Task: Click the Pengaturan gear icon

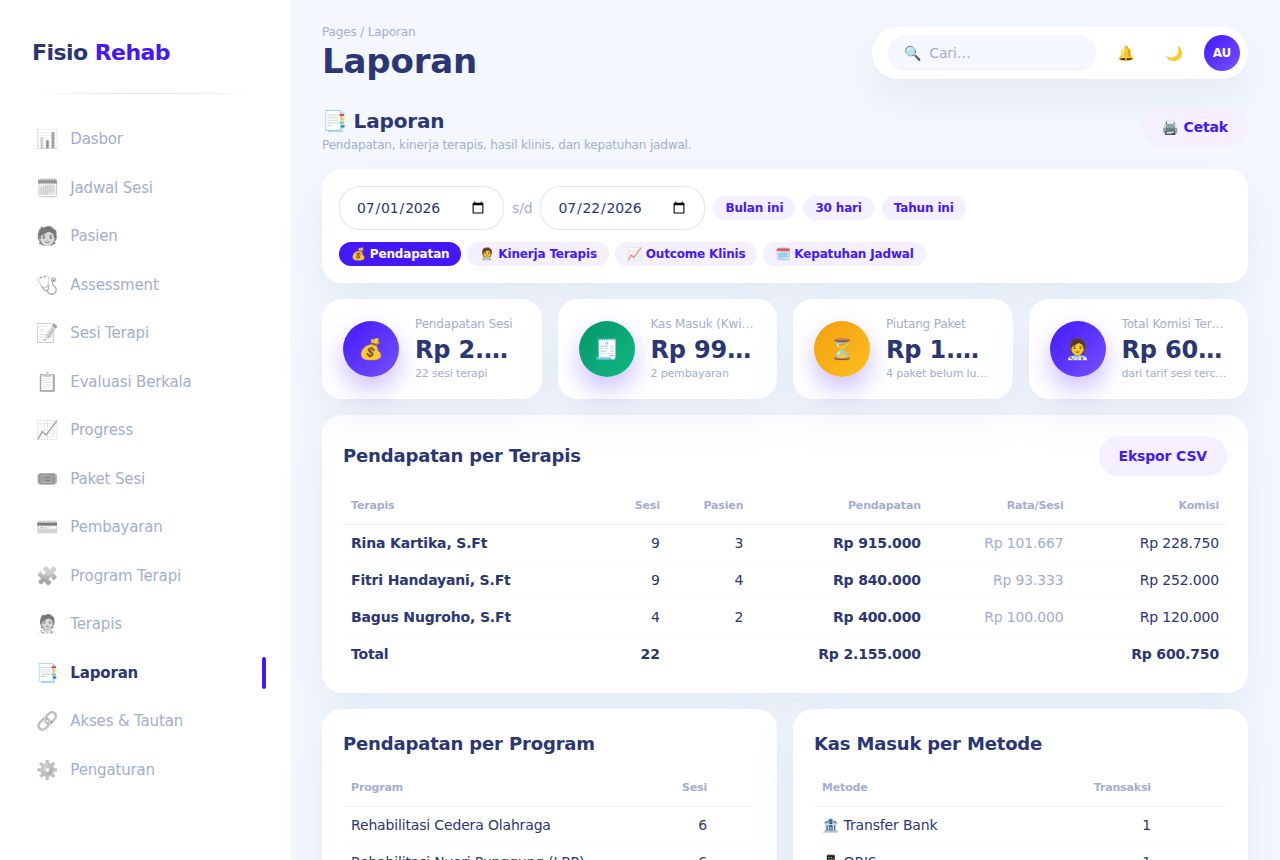Action: tap(47, 769)
